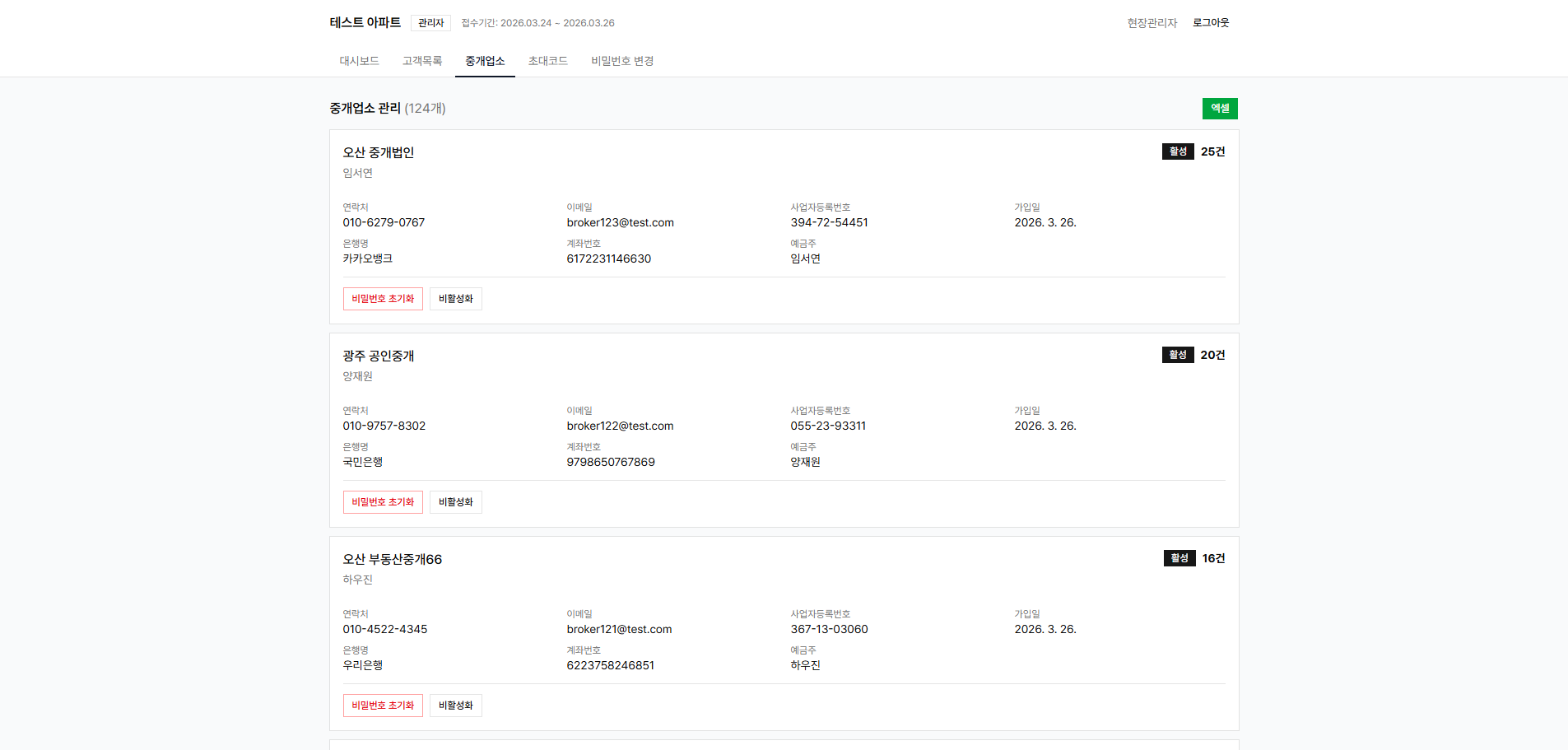1568x750 pixels.
Task: Switch to the 고객목록 tab
Action: (x=422, y=61)
